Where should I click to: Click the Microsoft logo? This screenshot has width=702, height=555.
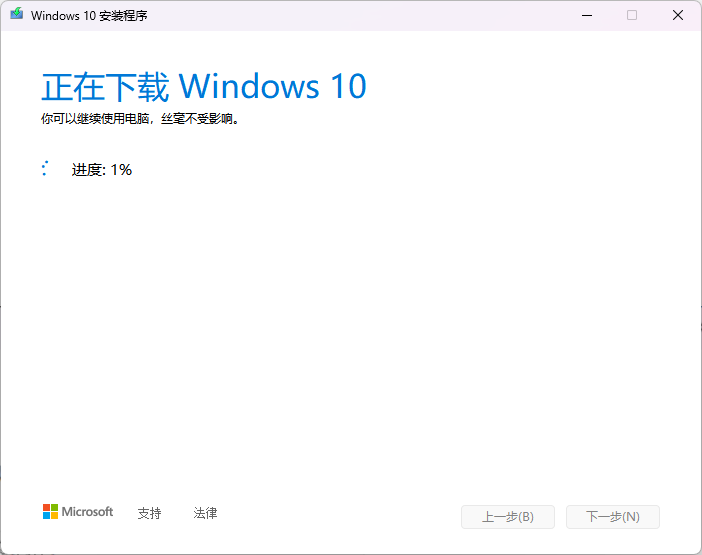pos(78,512)
